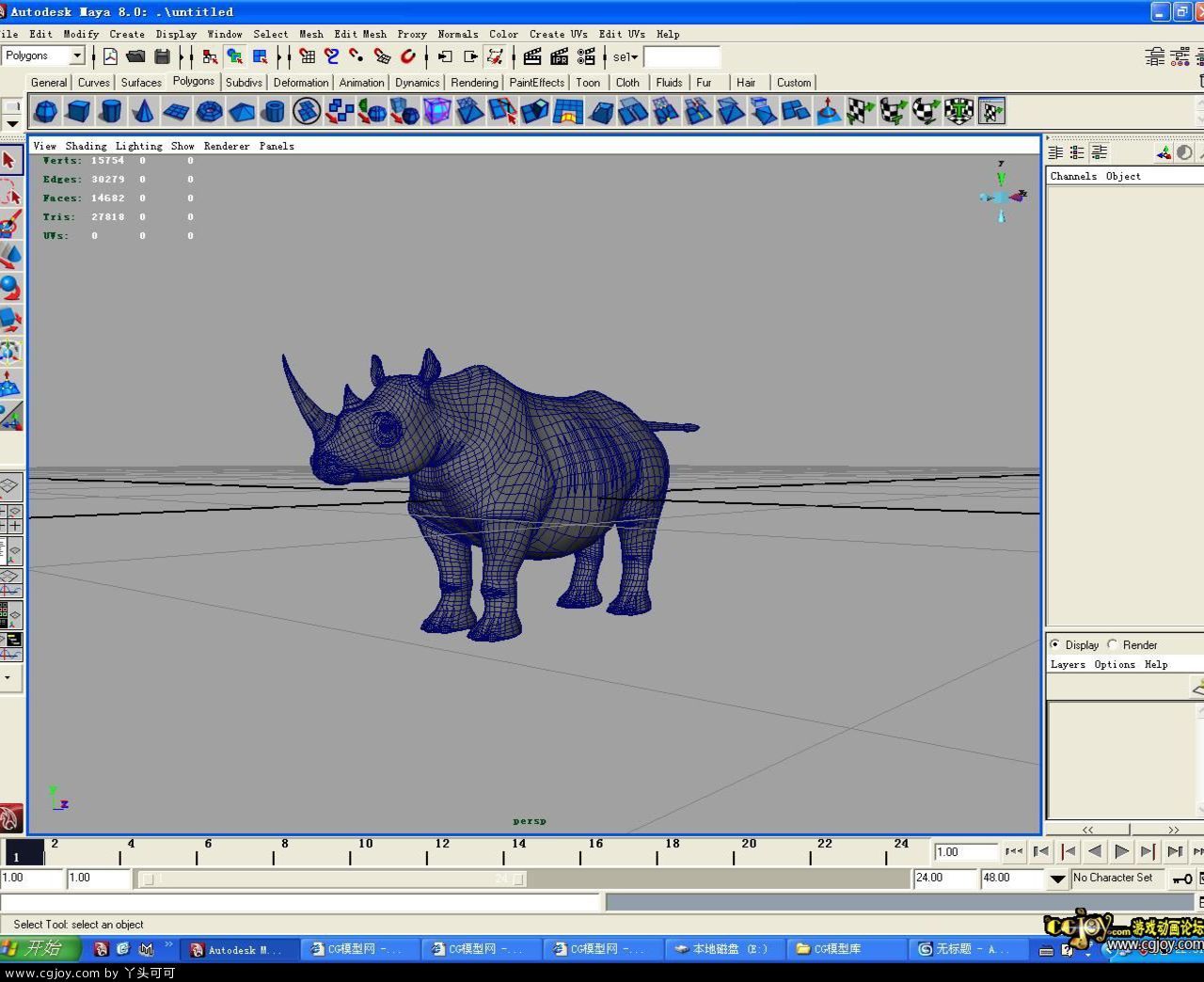Toggle select by hierarchy mode
The width and height of the screenshot is (1204, 982).
pos(209,56)
